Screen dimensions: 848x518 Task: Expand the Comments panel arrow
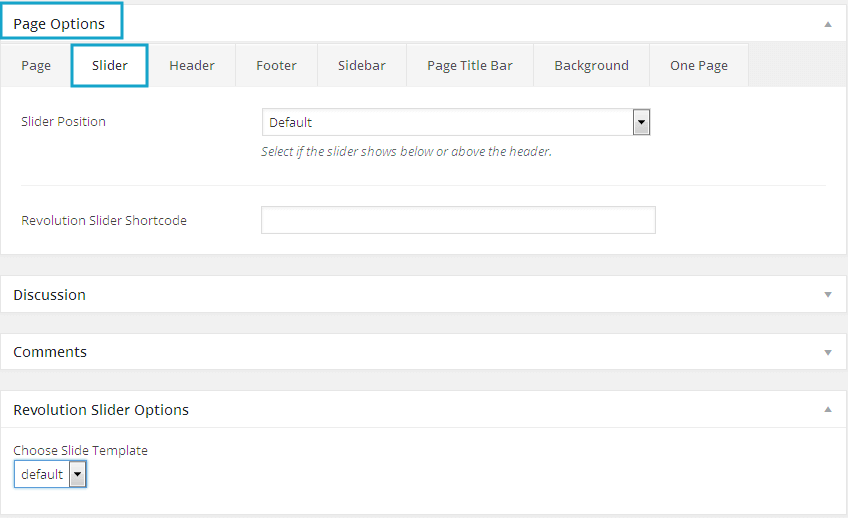click(x=827, y=352)
